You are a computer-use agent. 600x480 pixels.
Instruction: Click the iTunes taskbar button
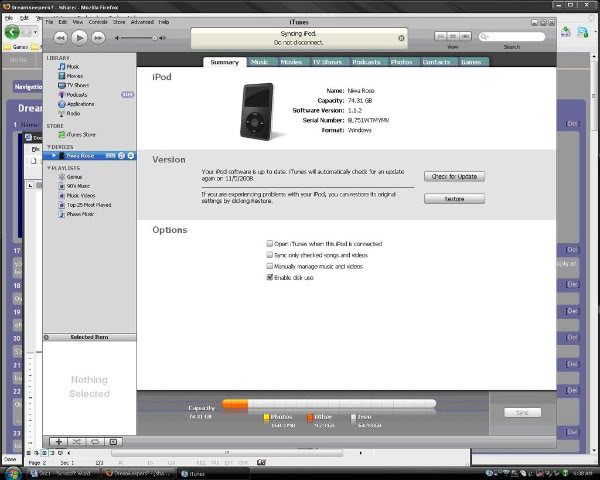point(214,473)
